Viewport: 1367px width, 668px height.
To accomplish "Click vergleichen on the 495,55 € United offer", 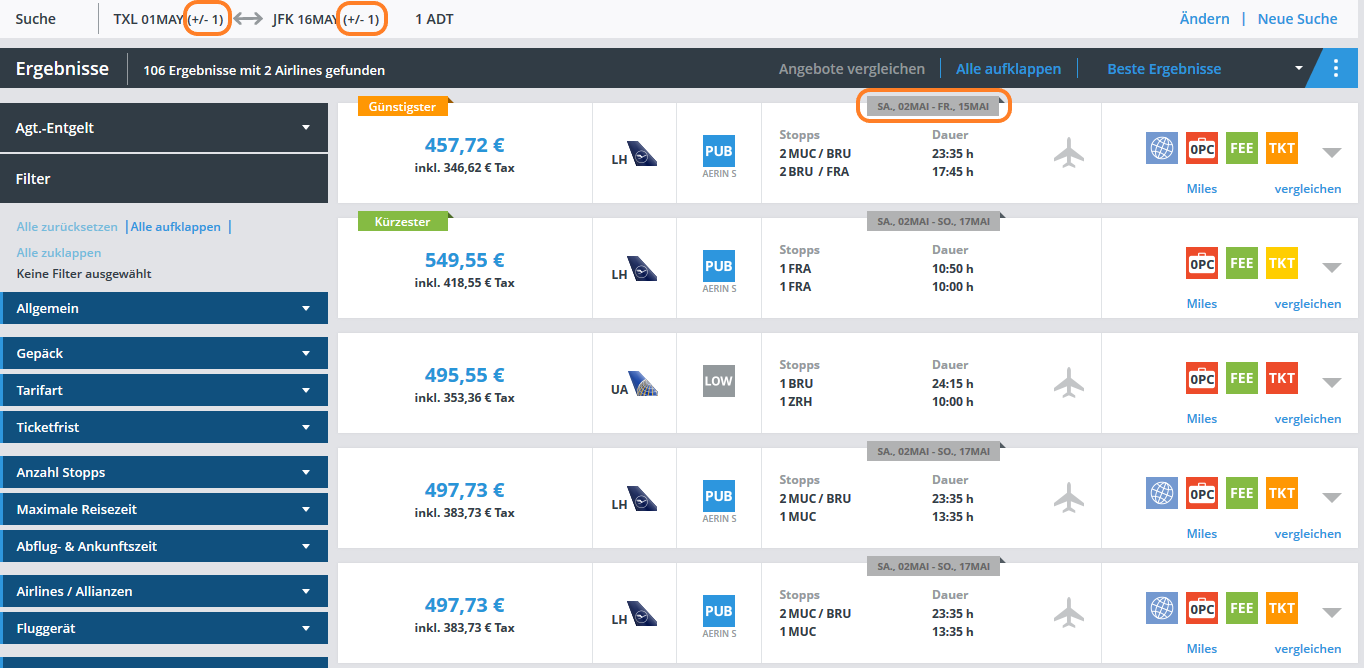I will click(1307, 419).
